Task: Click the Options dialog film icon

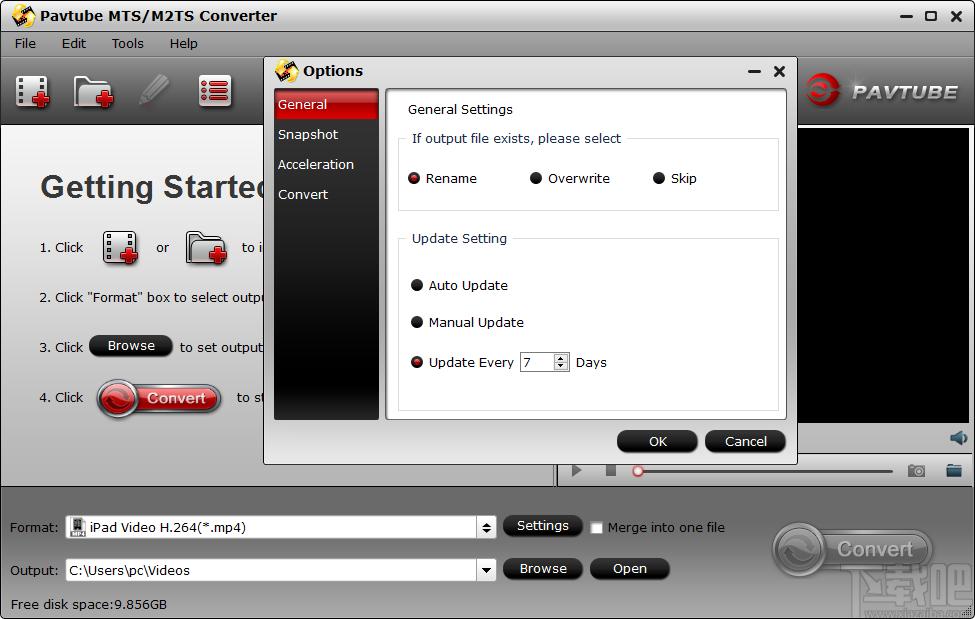Action: click(x=287, y=71)
